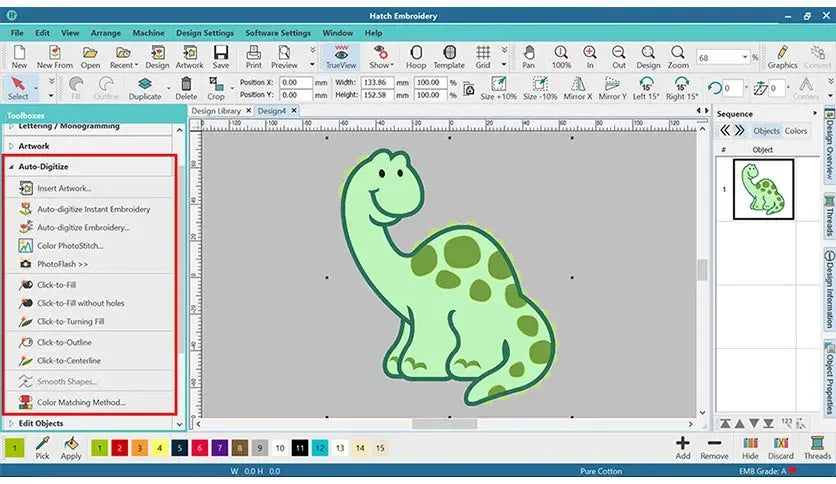Click the Open folder icon
This screenshot has width=836, height=484.
pyautogui.click(x=90, y=52)
